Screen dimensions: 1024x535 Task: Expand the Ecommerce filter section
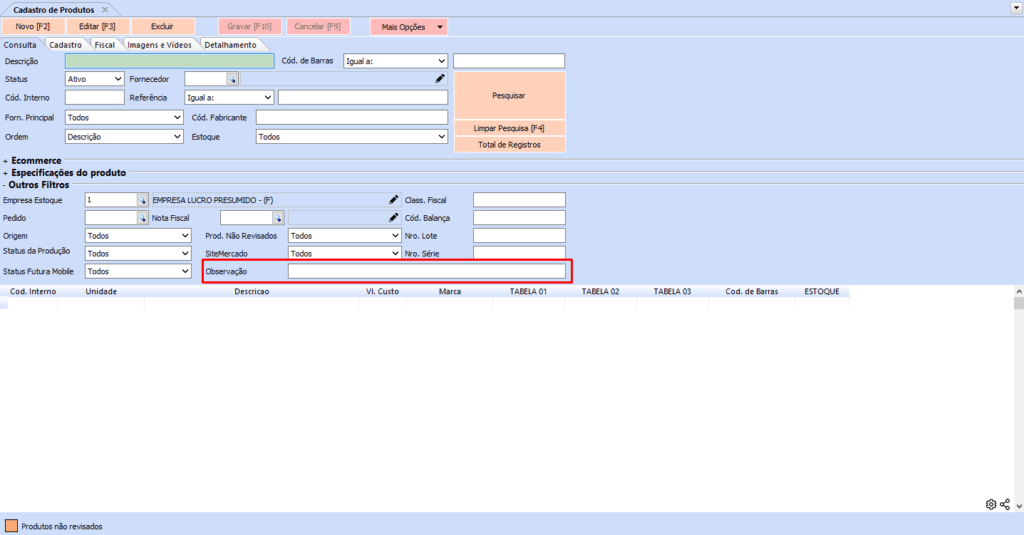[x=6, y=160]
